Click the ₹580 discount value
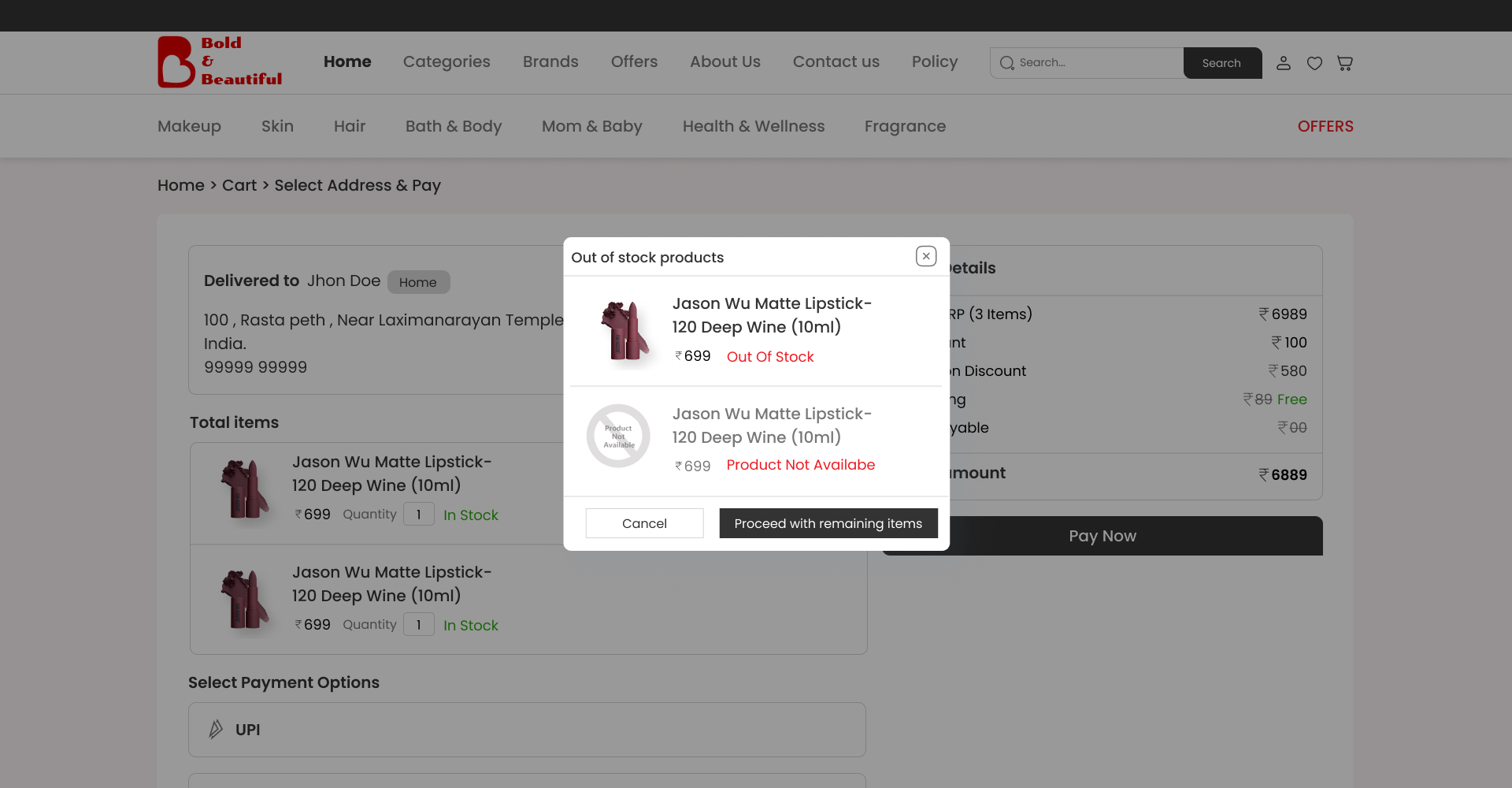 click(1288, 370)
